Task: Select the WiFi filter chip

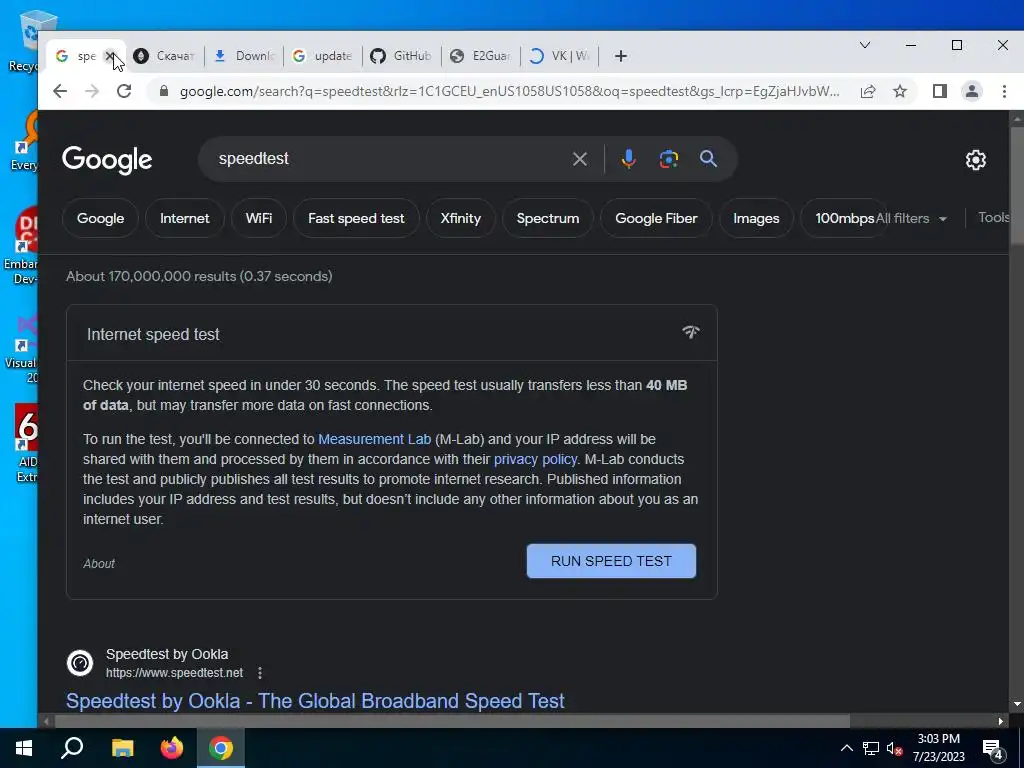Action: [x=259, y=218]
